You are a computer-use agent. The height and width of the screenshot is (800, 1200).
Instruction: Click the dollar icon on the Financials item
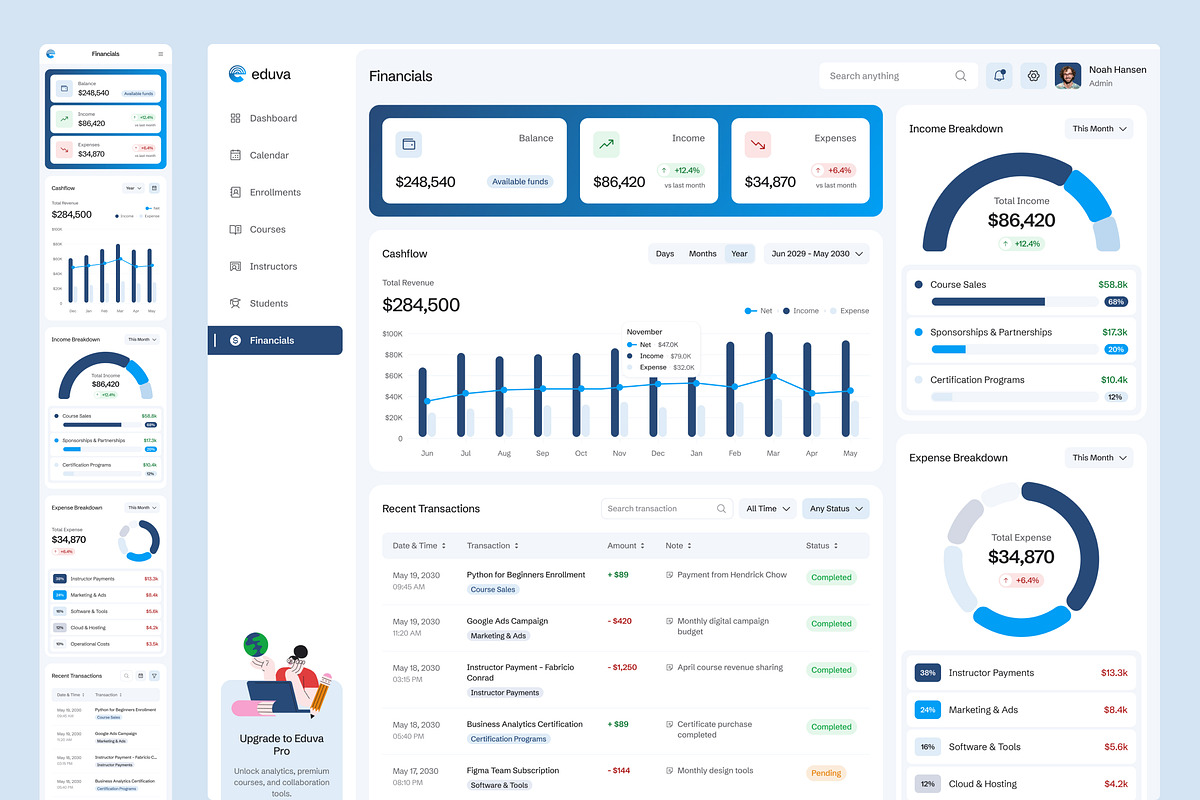click(236, 340)
